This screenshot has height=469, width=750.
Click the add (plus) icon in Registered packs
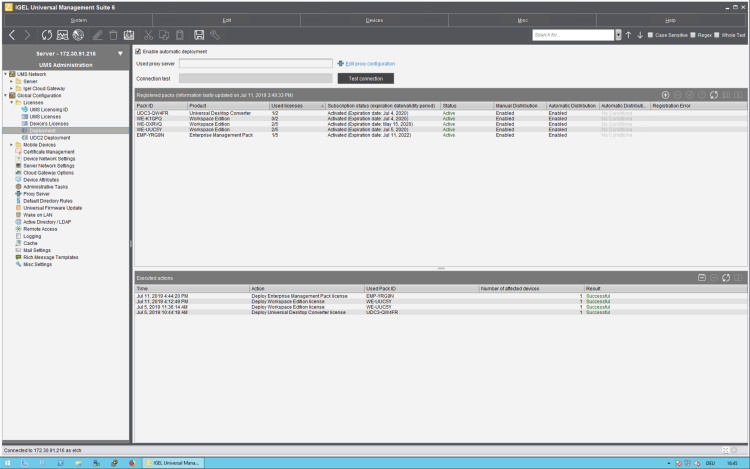click(x=666, y=94)
